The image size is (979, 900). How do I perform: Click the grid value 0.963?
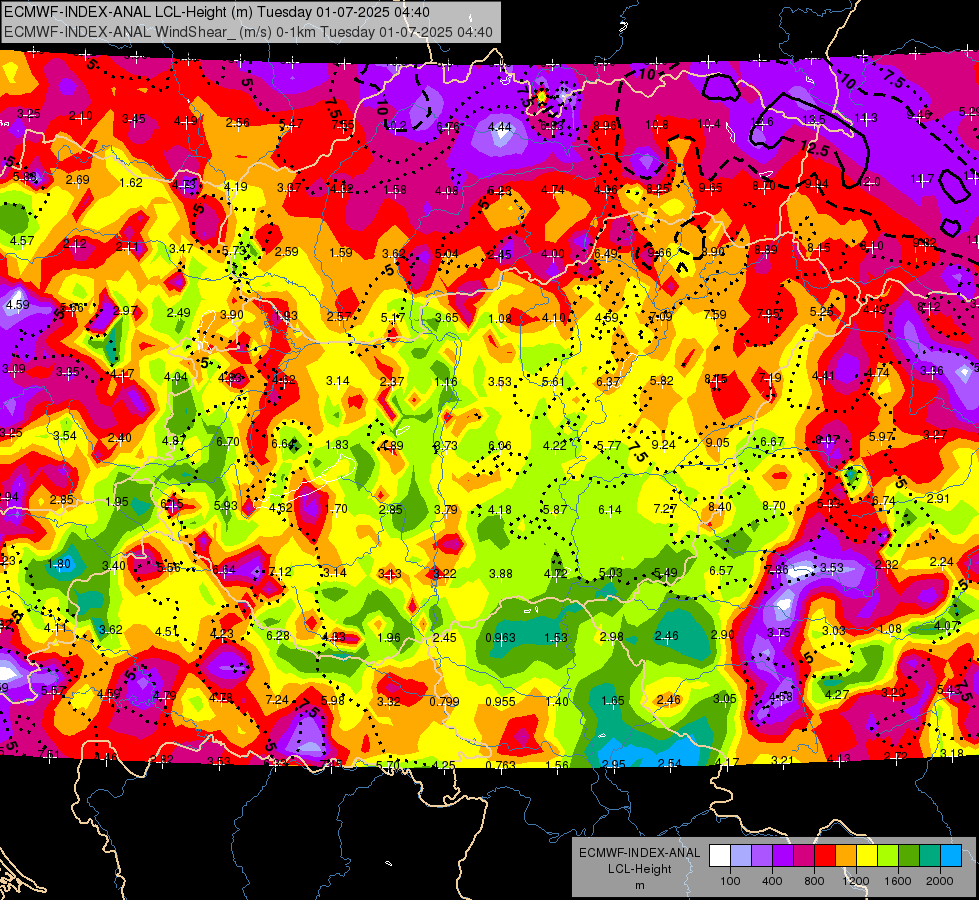coord(501,638)
